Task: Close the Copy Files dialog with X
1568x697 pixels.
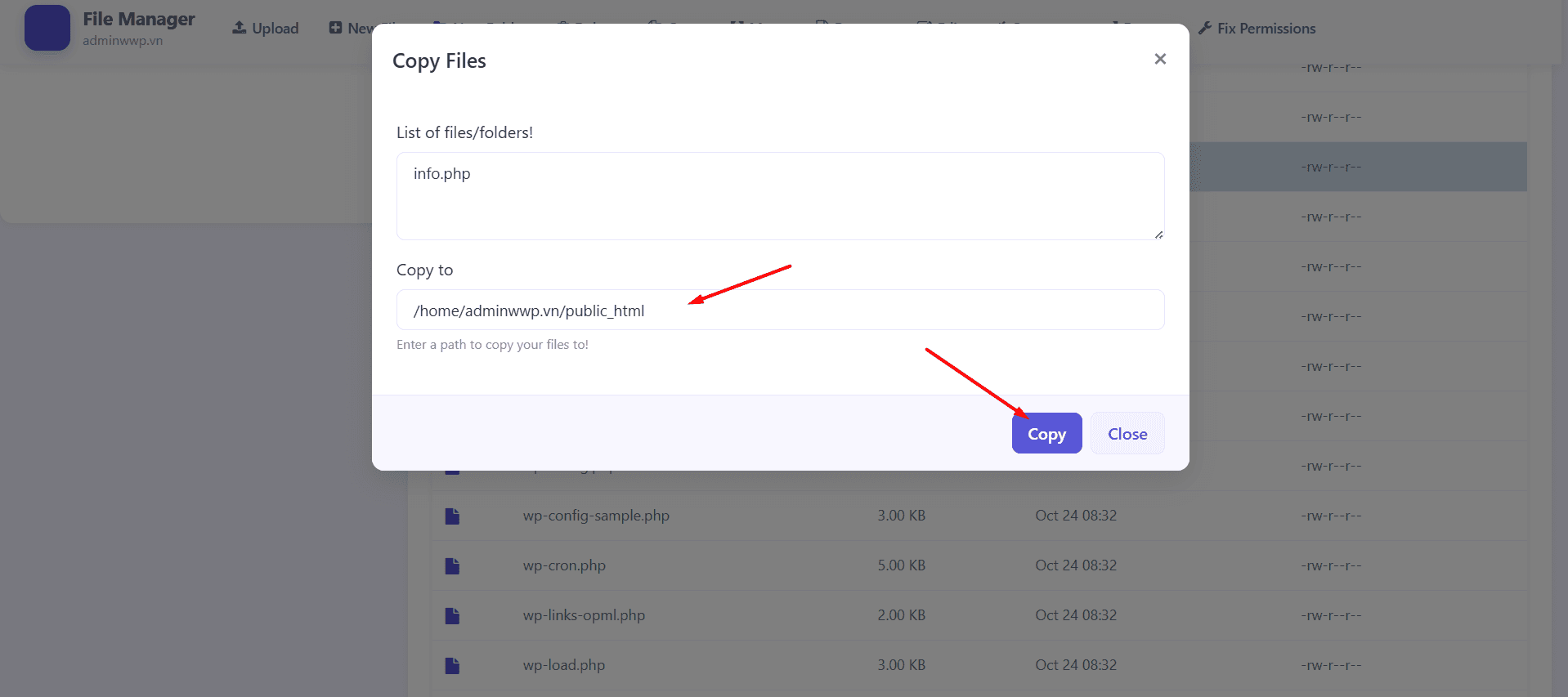Action: (x=1159, y=59)
